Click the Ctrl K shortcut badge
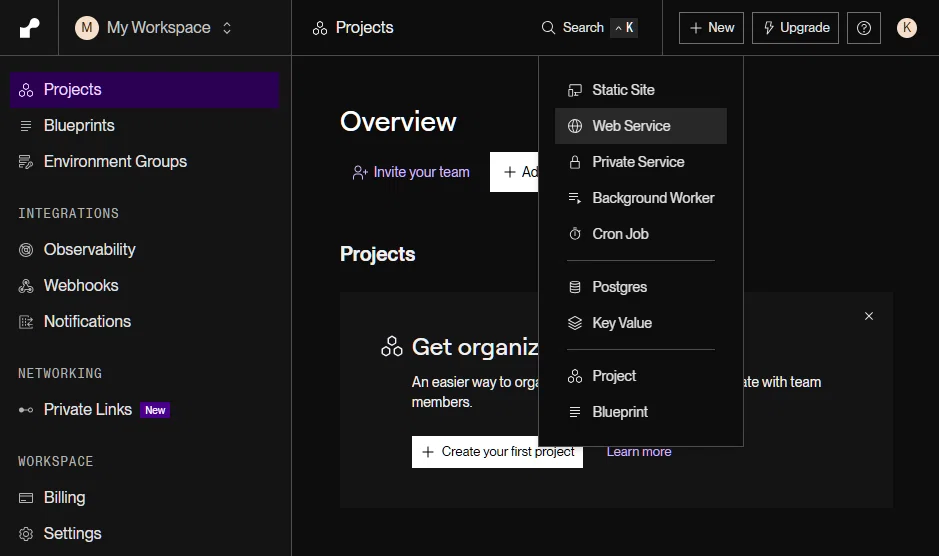939x556 pixels. (624, 28)
